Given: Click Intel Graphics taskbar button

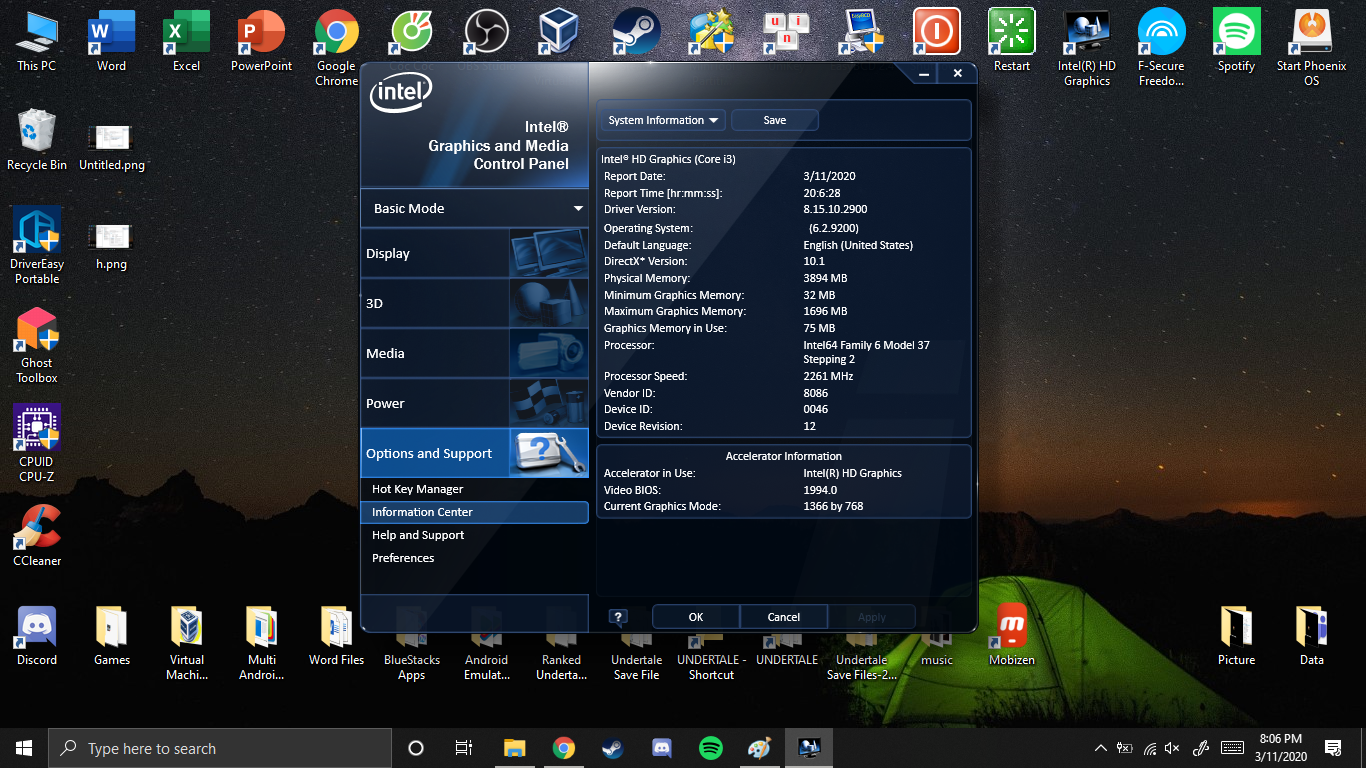Looking at the screenshot, I should [x=809, y=748].
